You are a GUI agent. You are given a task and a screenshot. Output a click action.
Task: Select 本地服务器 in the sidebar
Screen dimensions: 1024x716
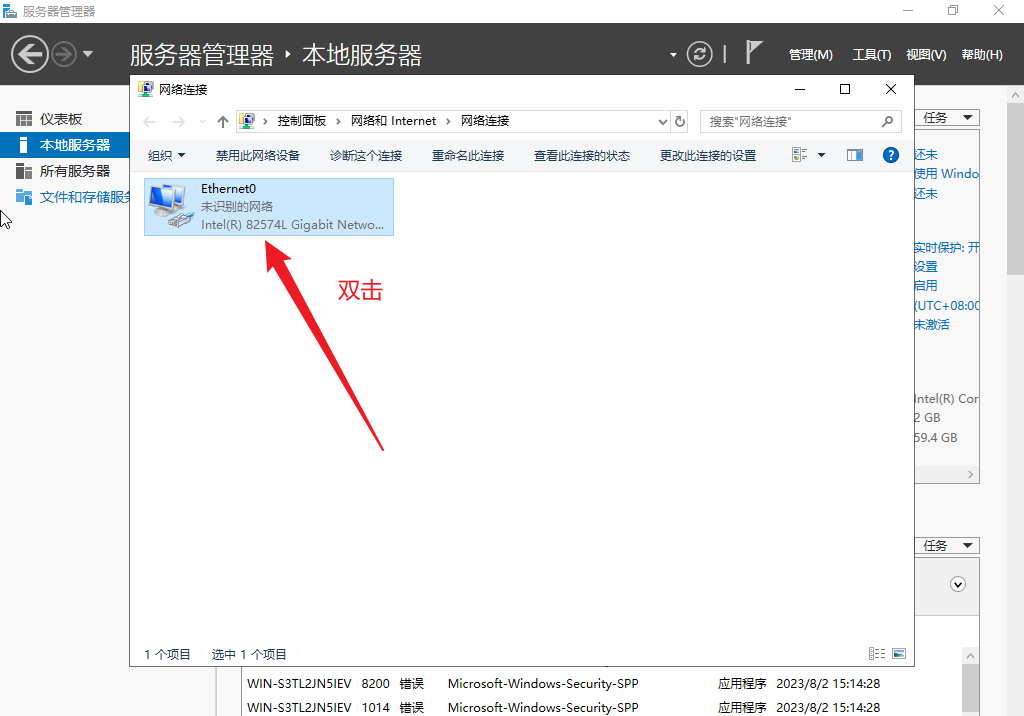point(65,145)
